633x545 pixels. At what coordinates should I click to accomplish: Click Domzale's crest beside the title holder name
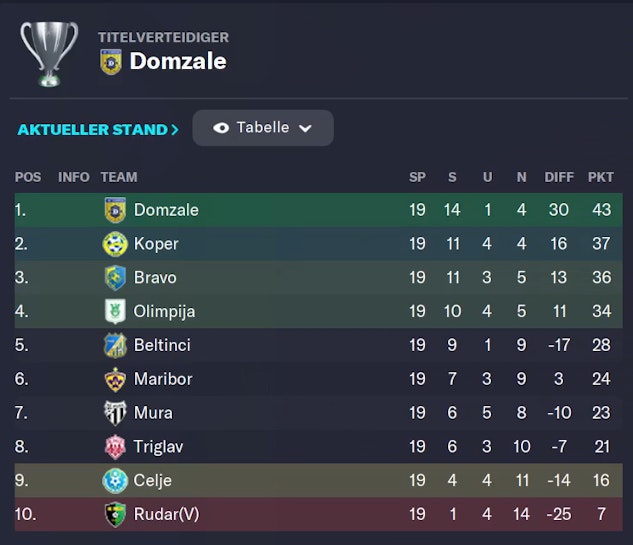coord(110,62)
